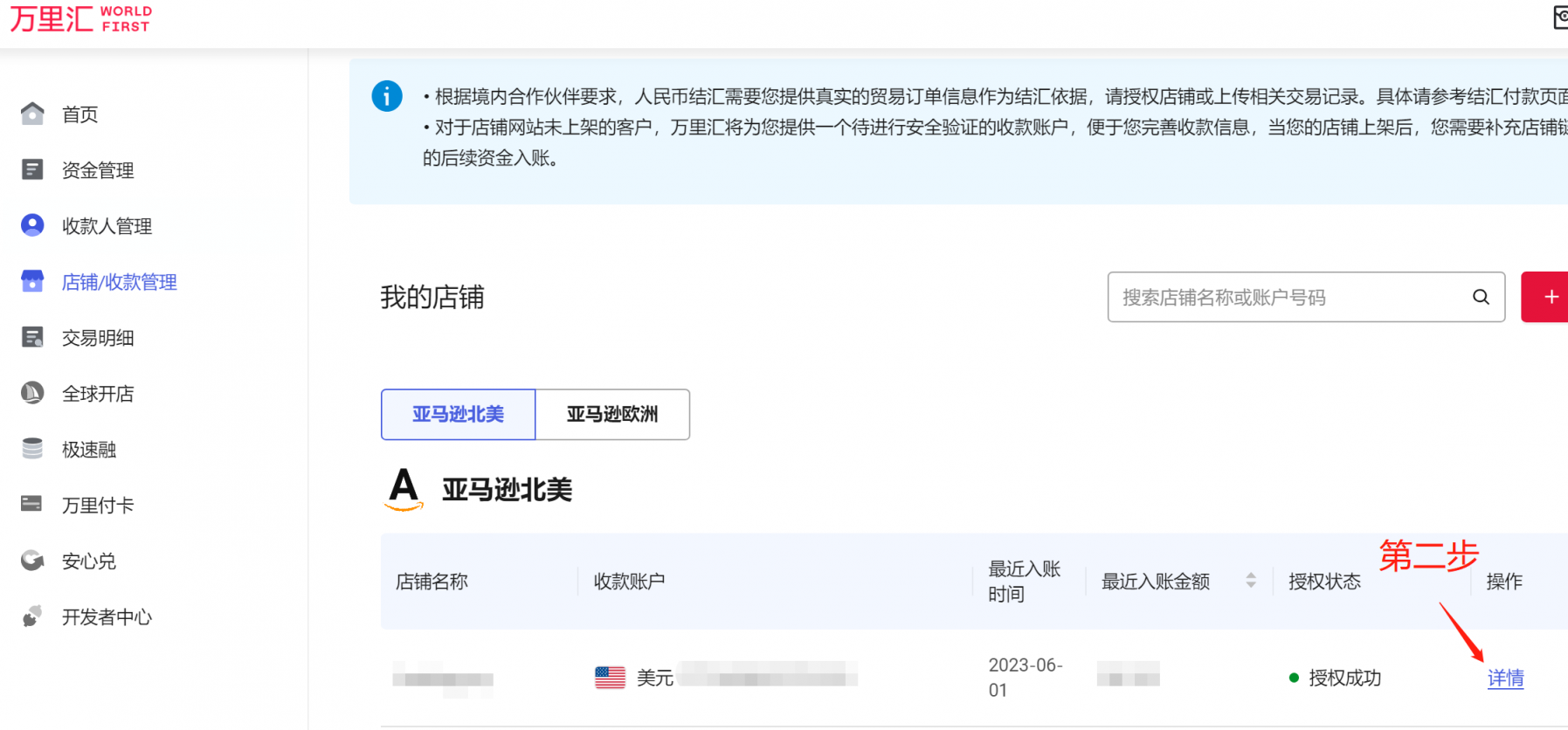Click the 极速融 coin stack icon
The height and width of the screenshot is (730, 1568).
[x=32, y=449]
